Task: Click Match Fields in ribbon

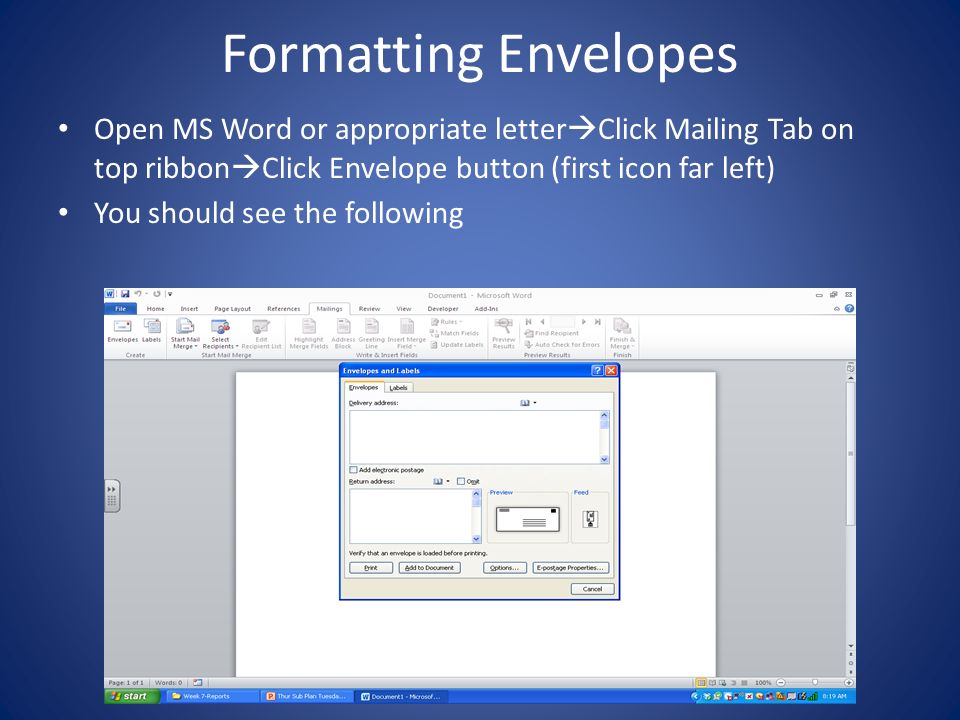Action: pyautogui.click(x=454, y=333)
